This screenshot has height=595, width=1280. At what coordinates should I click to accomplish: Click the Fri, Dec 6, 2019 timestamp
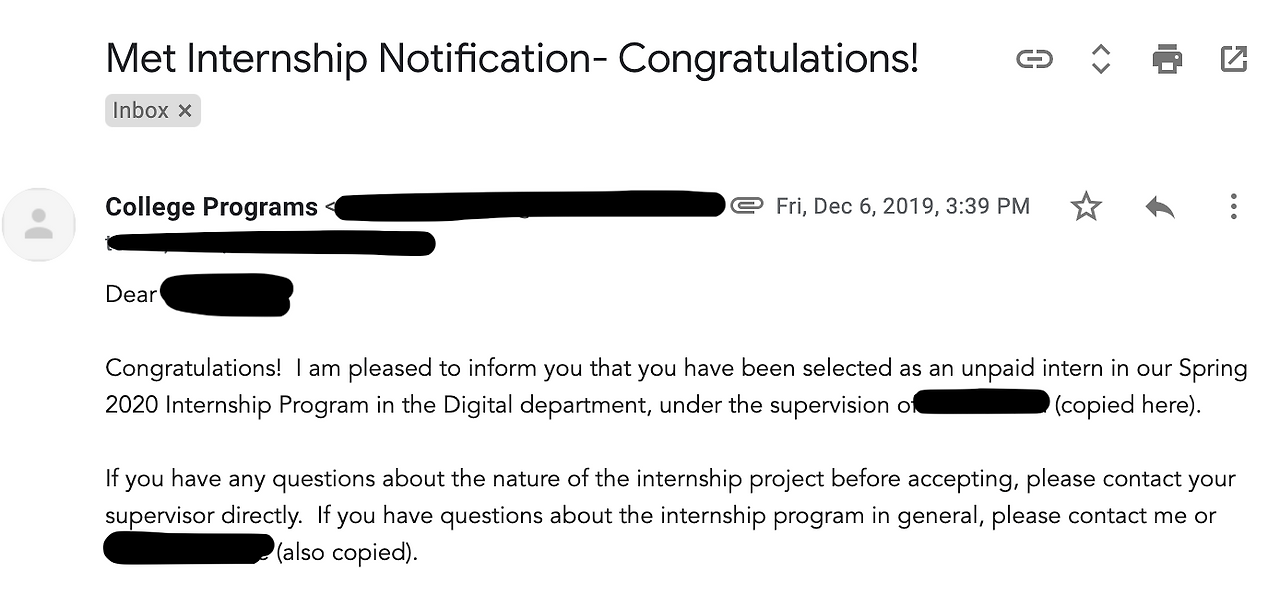[902, 206]
